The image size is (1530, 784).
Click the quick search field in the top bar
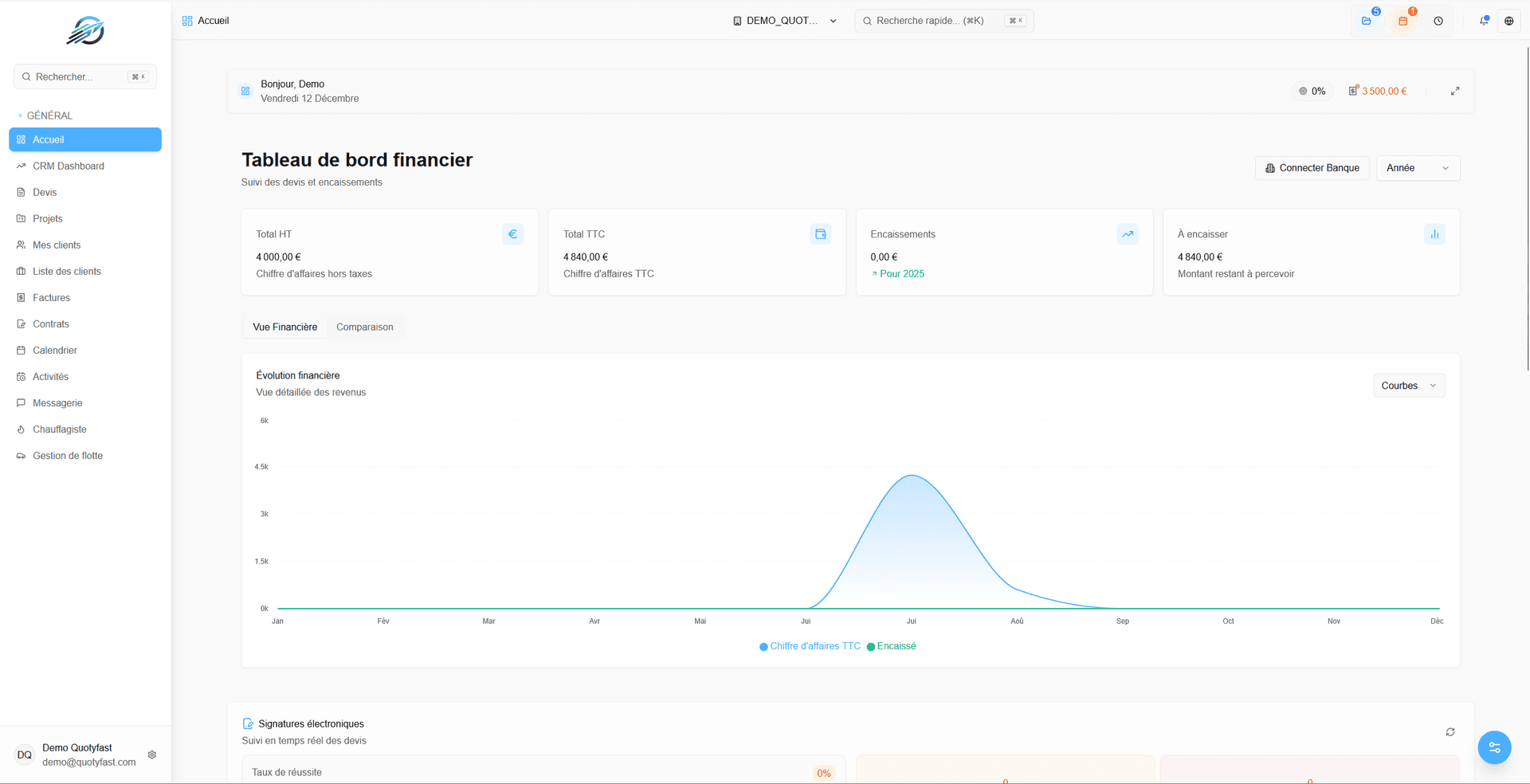(943, 21)
